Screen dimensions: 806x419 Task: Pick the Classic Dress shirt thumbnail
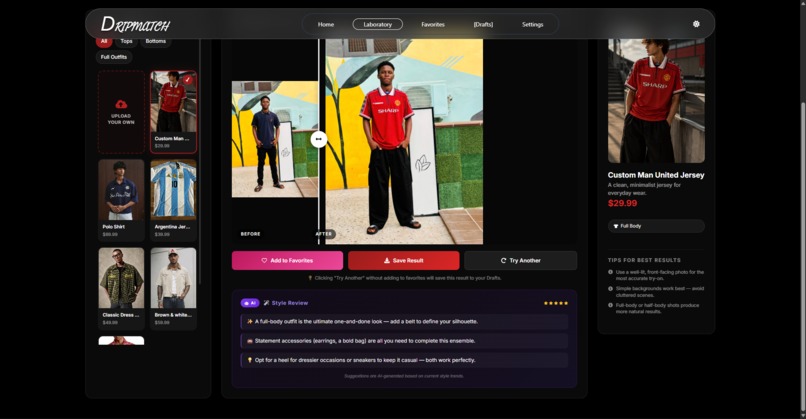[x=121, y=278]
